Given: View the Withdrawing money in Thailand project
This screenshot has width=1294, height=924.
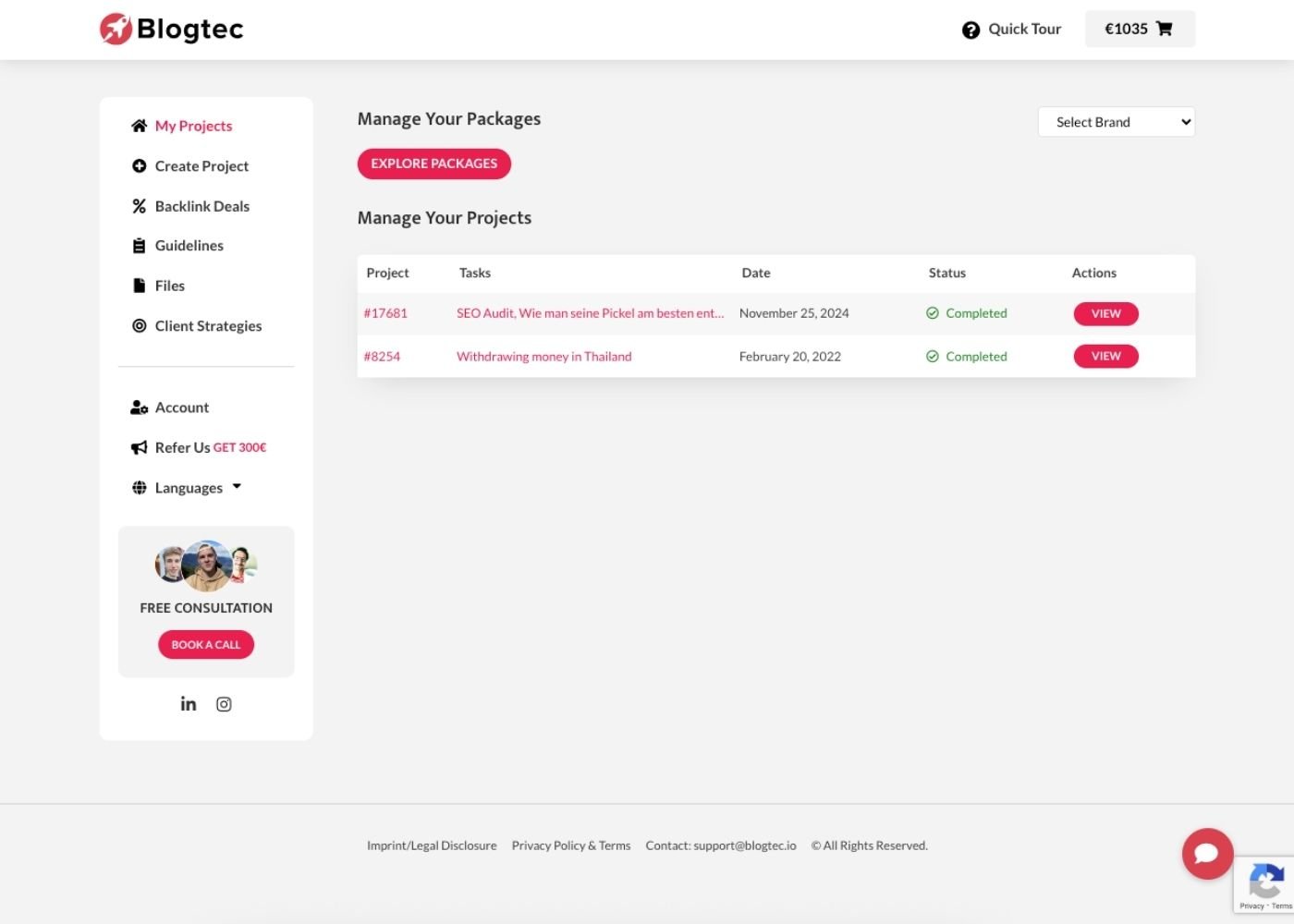Looking at the screenshot, I should point(1105,356).
